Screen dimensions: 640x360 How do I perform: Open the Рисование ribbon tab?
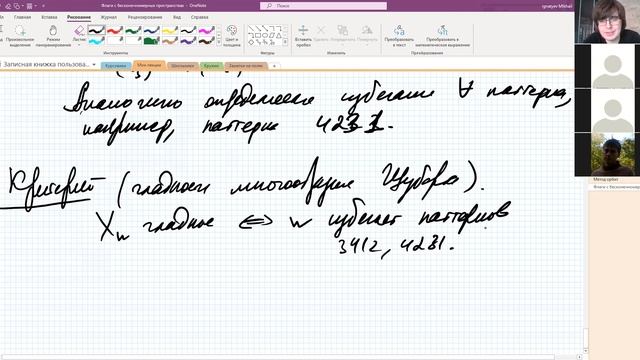point(79,17)
